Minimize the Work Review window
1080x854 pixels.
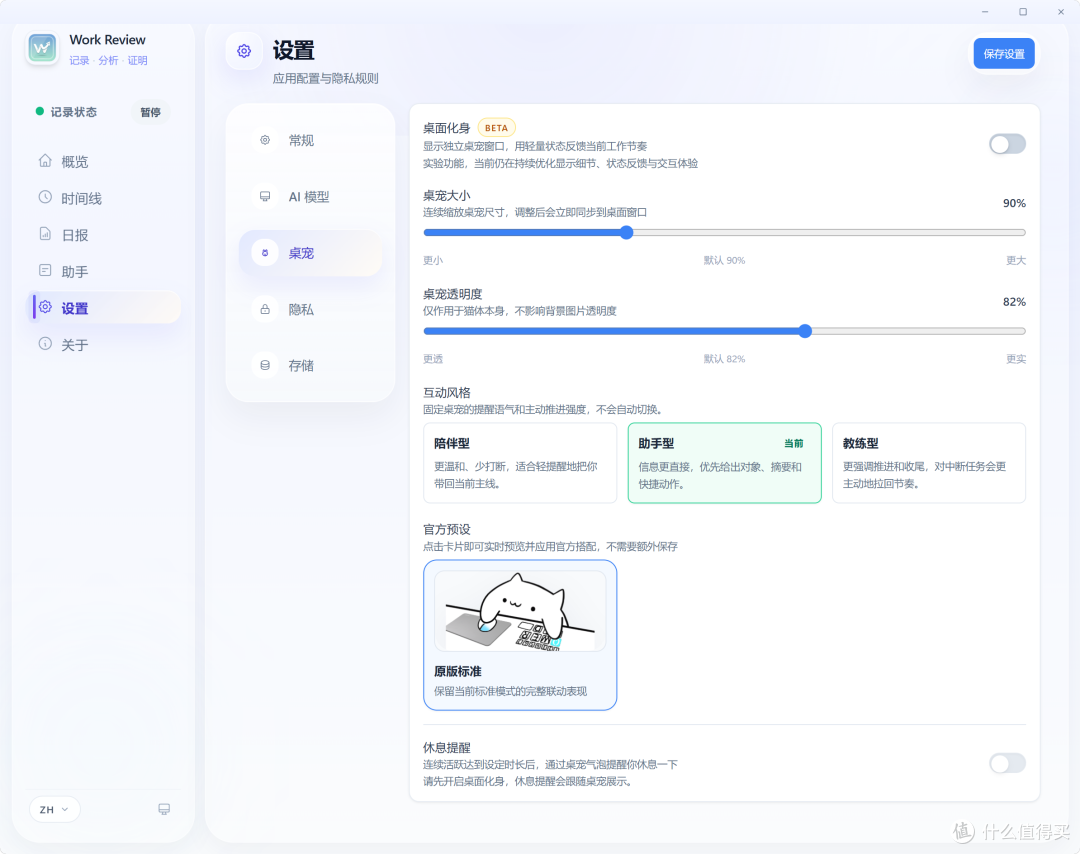(x=985, y=12)
